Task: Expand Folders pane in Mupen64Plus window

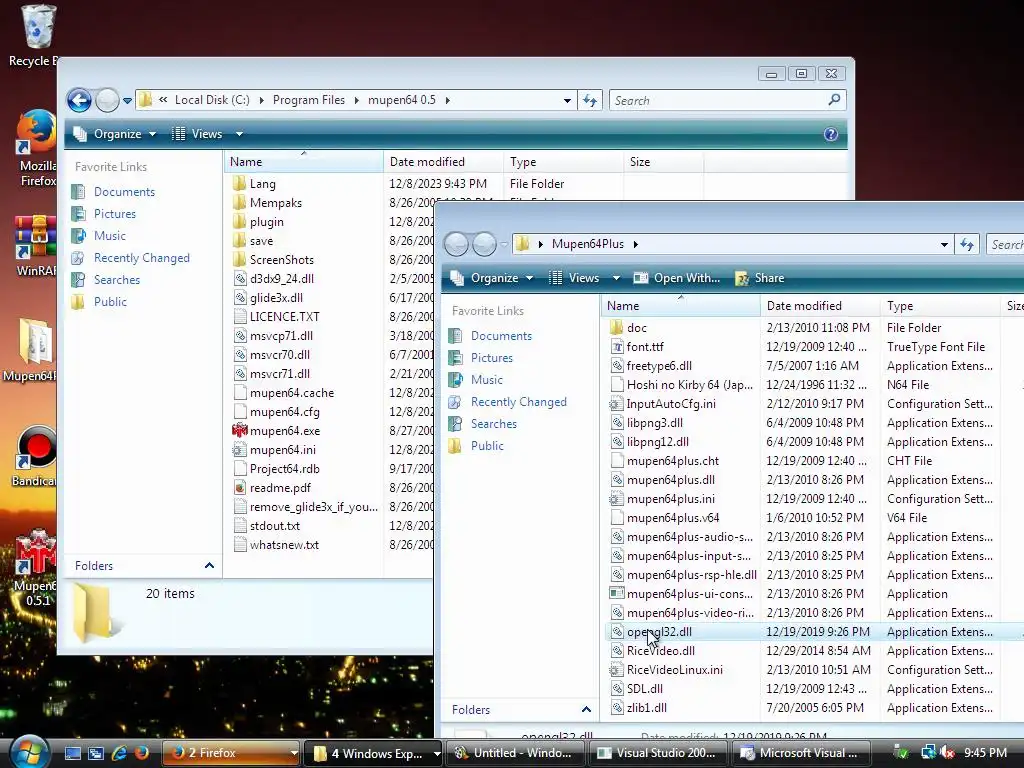Action: pyautogui.click(x=586, y=710)
